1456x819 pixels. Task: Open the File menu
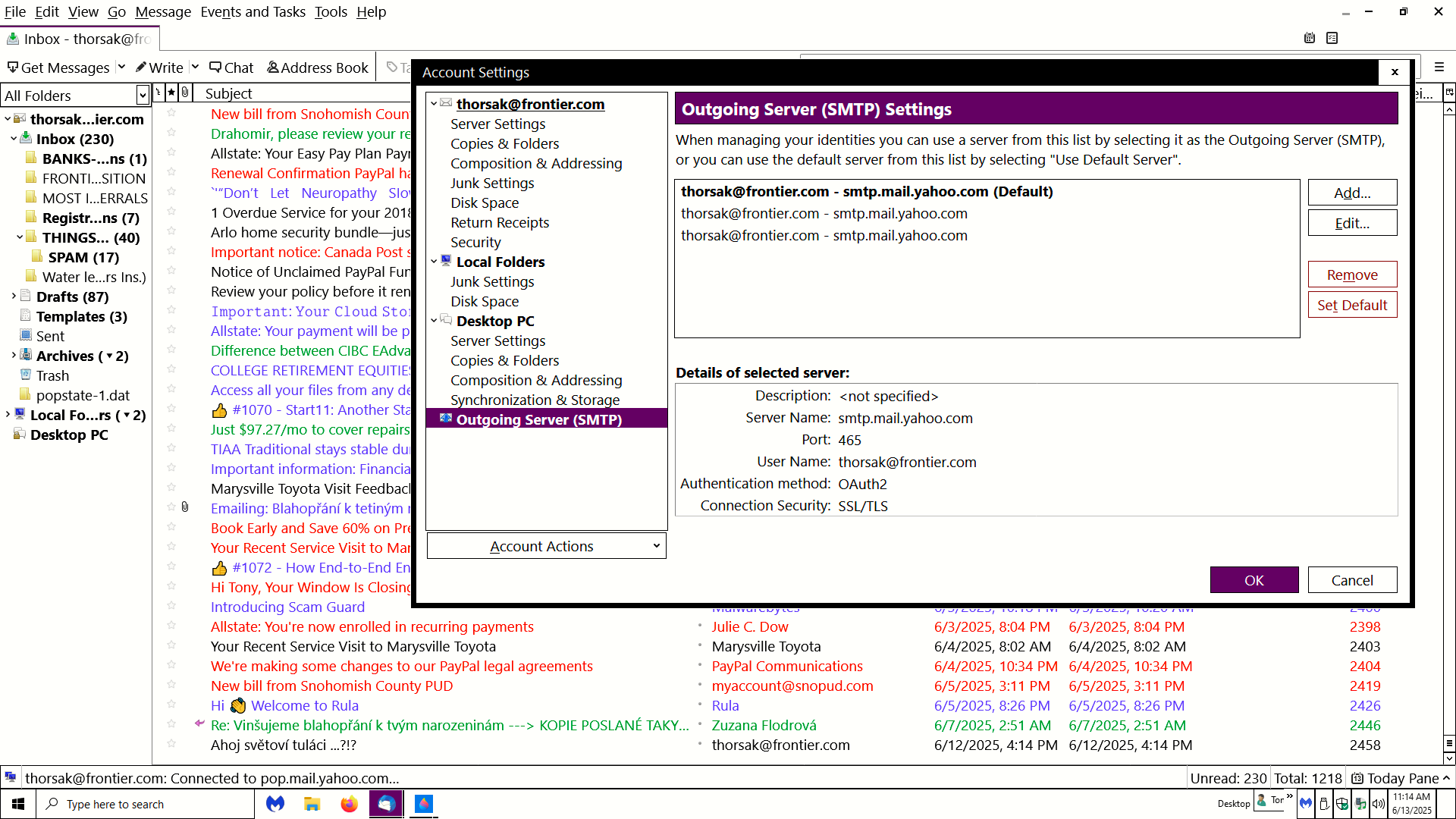[15, 11]
